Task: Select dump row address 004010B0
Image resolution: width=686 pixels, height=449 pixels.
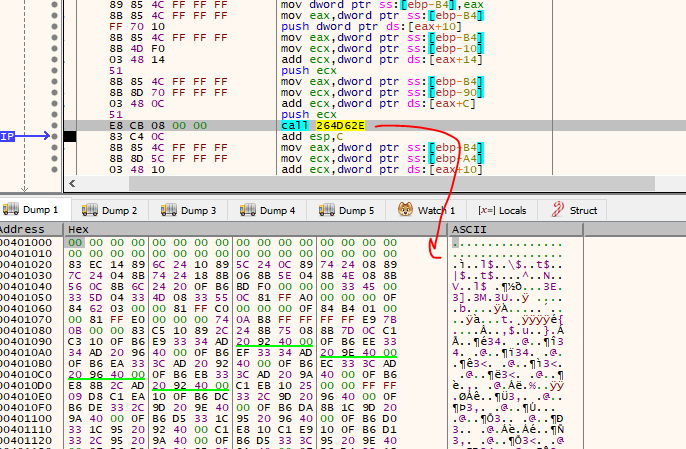Action: tap(26, 364)
